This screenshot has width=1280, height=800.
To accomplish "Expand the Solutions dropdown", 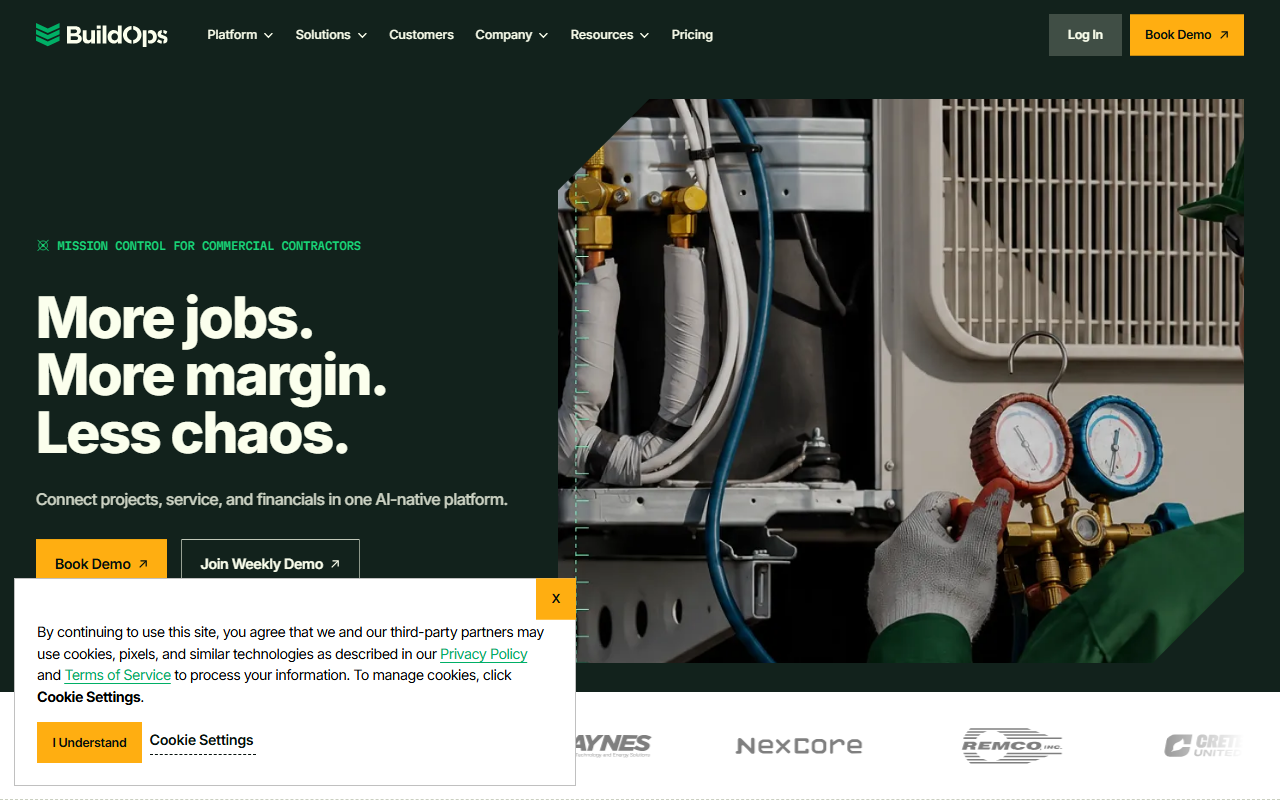I will [331, 35].
